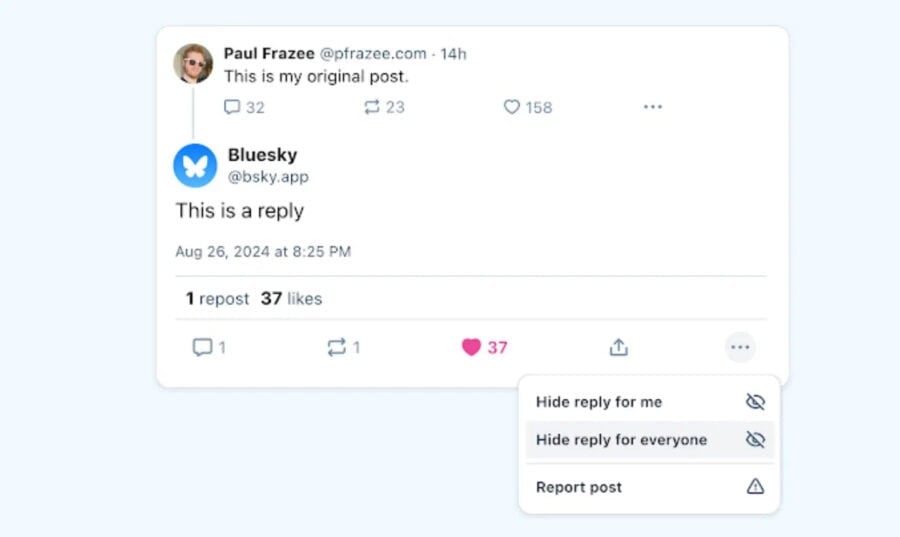Image resolution: width=900 pixels, height=537 pixels.
Task: Share the Bluesky reply post
Action: [618, 347]
